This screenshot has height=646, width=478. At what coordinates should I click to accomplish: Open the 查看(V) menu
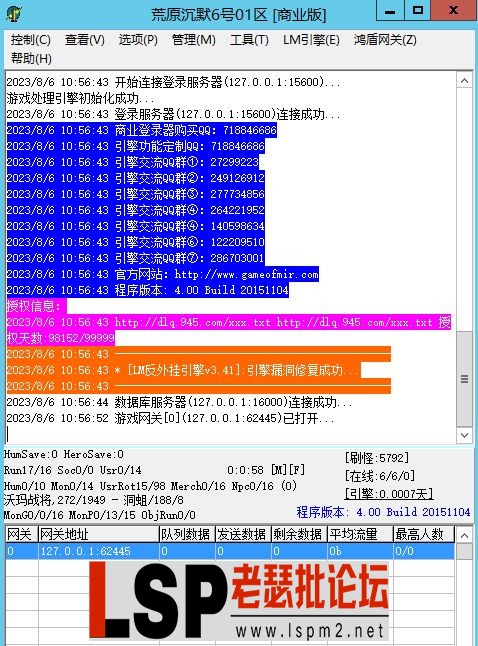(x=84, y=40)
